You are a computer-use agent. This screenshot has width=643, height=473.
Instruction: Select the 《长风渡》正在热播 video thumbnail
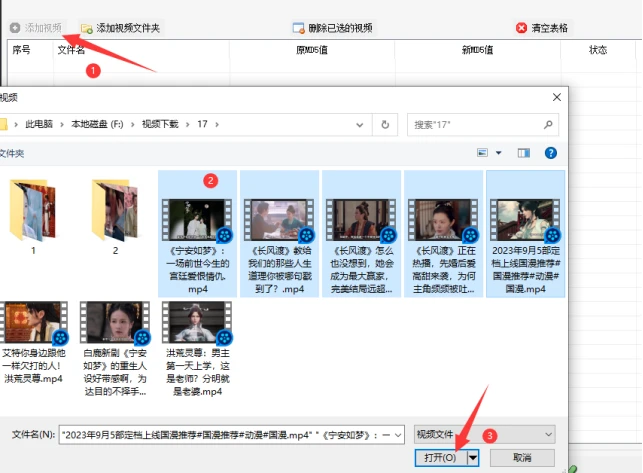point(443,220)
